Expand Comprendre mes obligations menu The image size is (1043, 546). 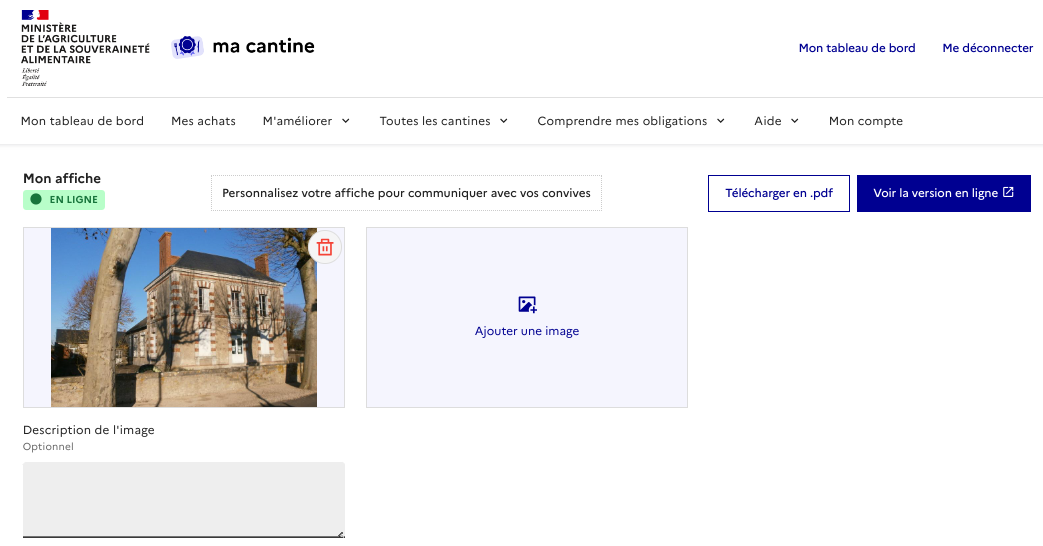631,121
